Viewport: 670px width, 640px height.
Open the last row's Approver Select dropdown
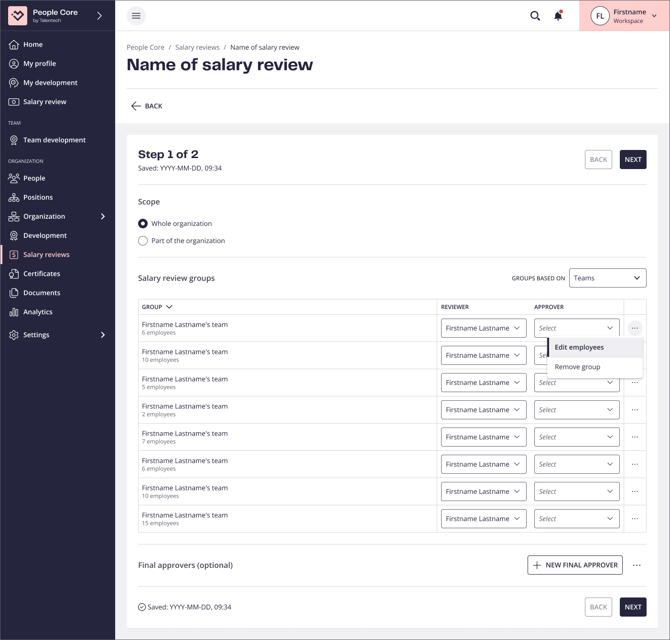pyautogui.click(x=576, y=519)
